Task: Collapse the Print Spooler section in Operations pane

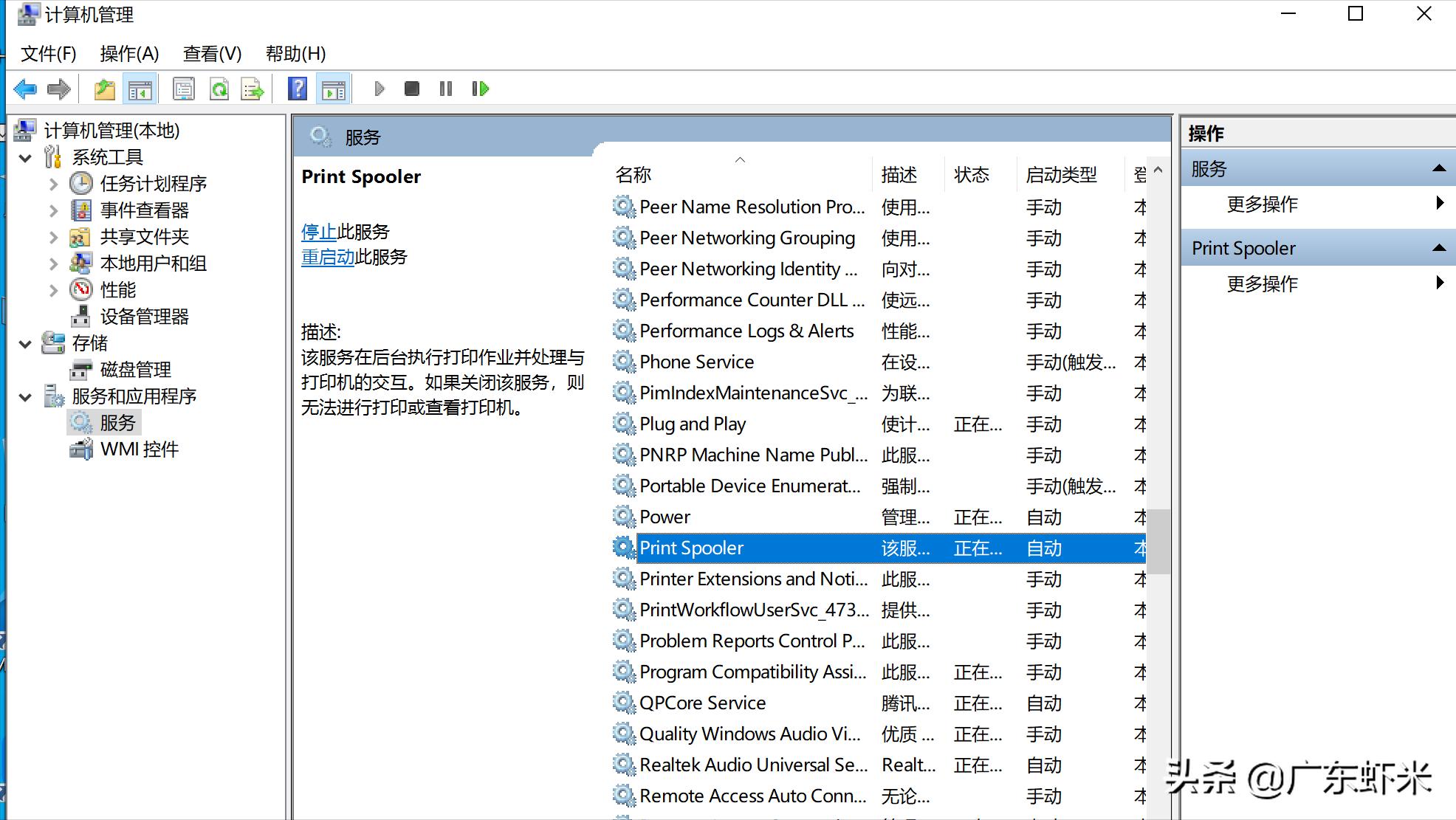Action: [1440, 247]
